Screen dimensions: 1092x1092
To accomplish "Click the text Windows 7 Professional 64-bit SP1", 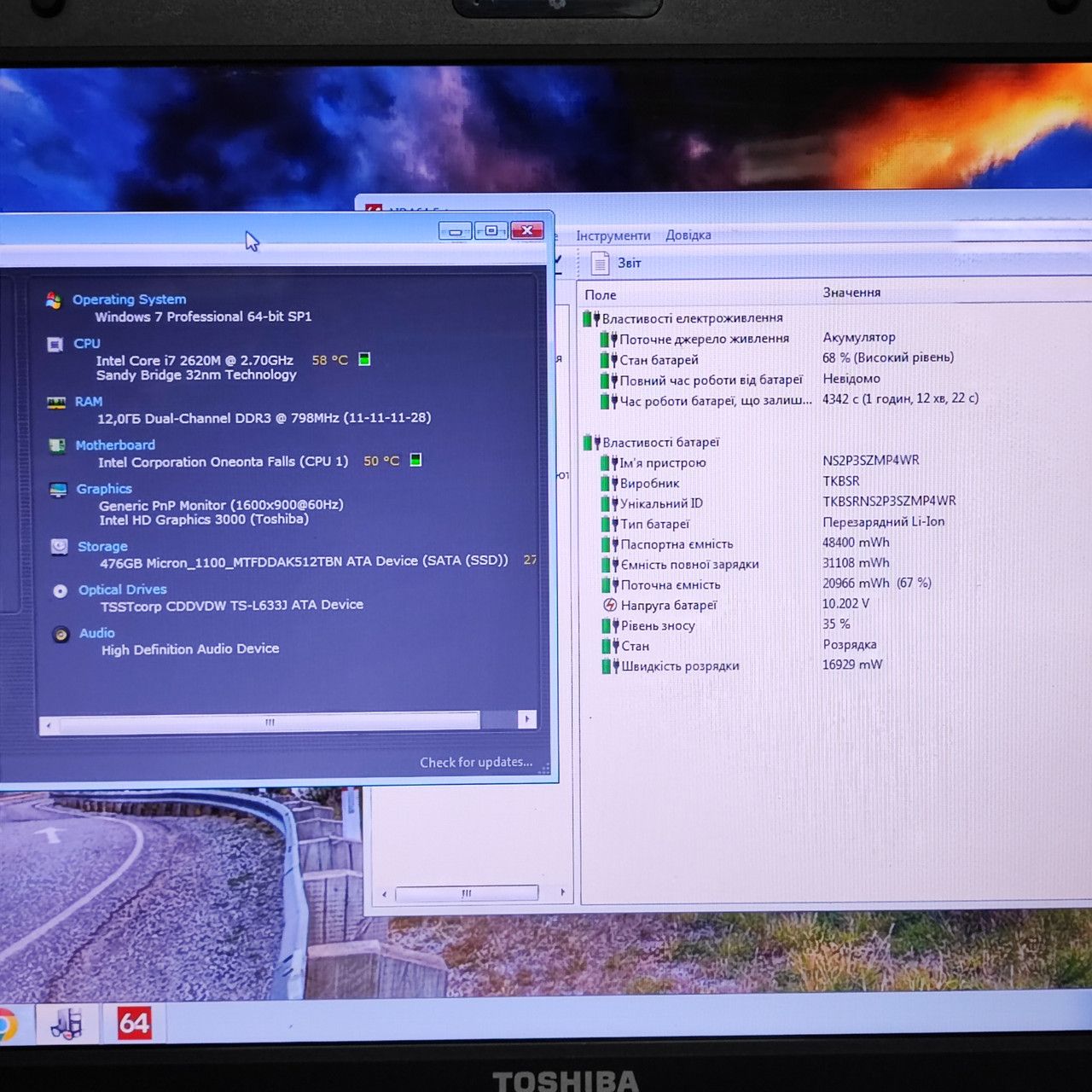I will [x=203, y=317].
